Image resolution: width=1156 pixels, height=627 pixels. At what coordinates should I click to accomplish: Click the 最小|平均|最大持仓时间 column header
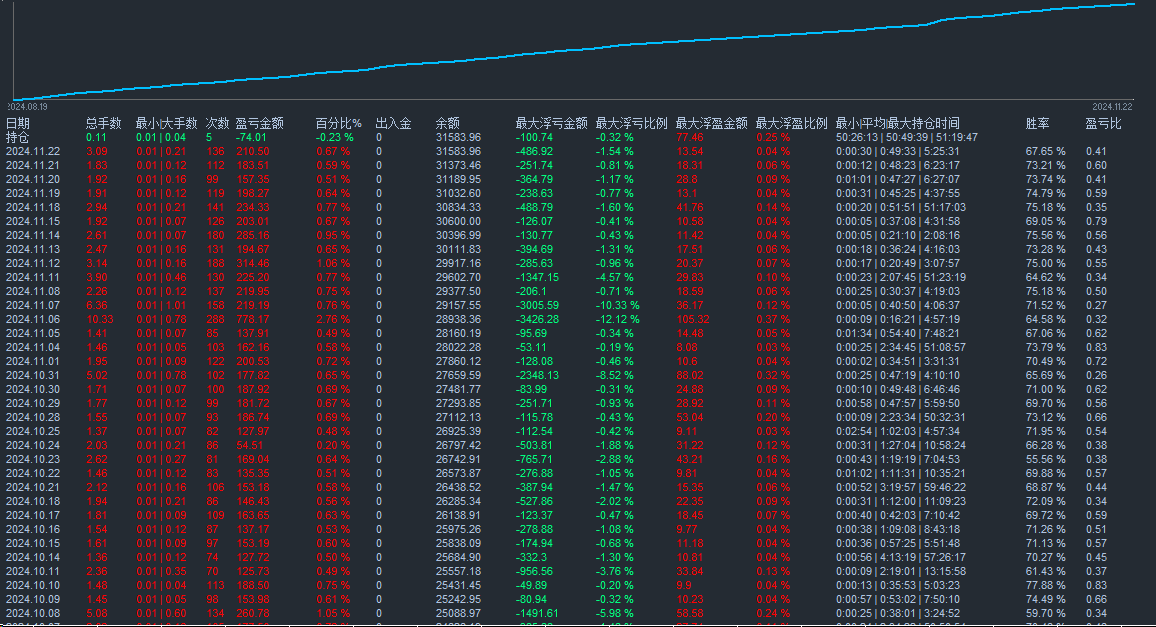898,123
